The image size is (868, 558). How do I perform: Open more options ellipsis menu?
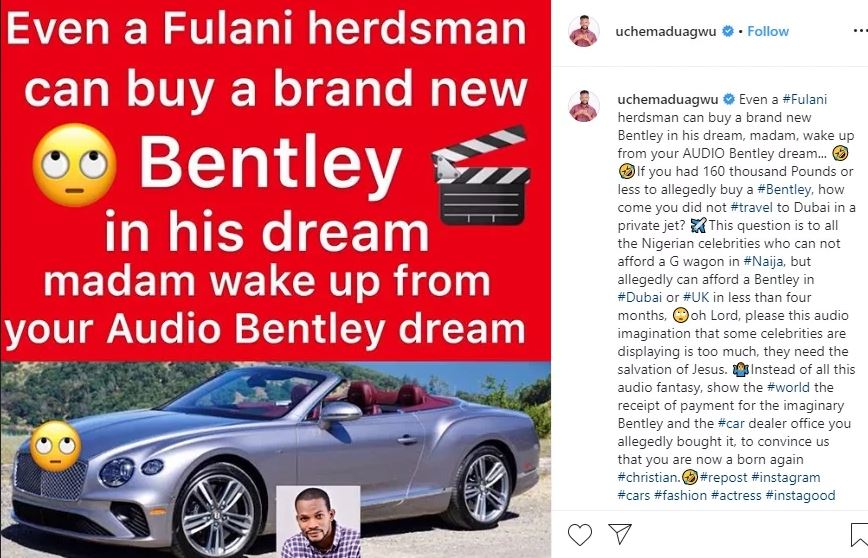pos(860,31)
